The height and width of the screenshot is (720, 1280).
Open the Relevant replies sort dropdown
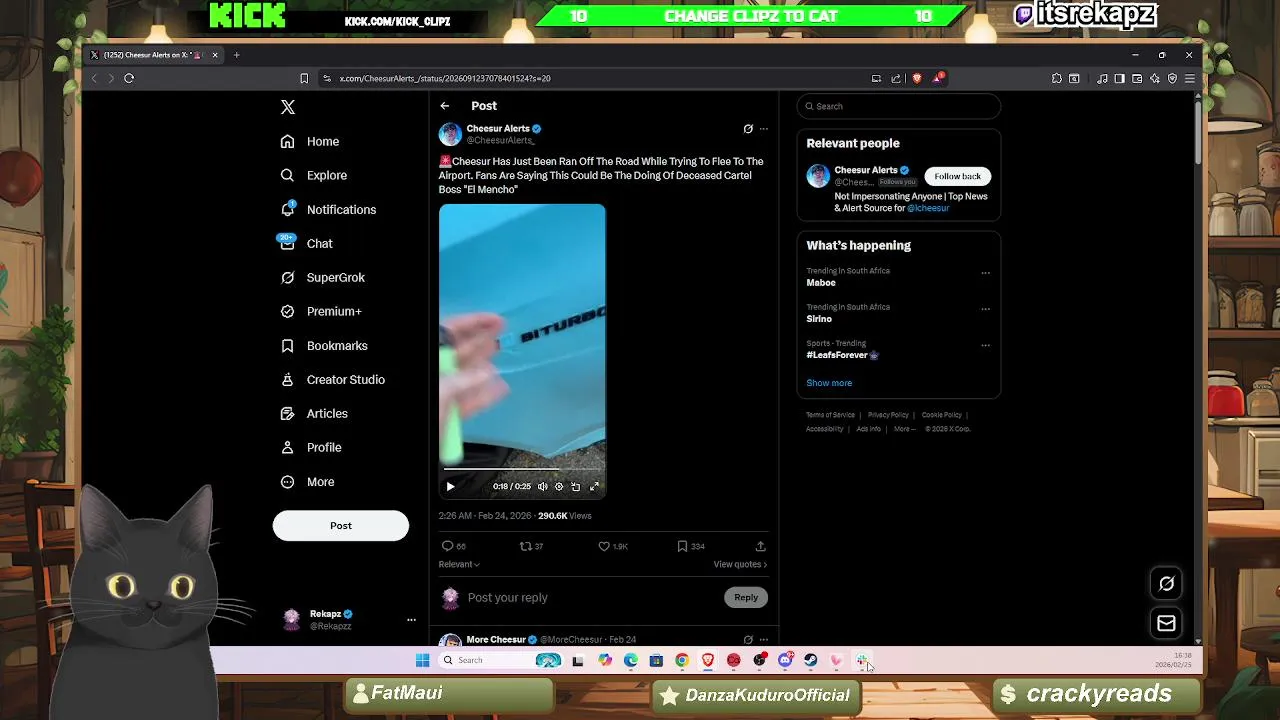click(459, 564)
